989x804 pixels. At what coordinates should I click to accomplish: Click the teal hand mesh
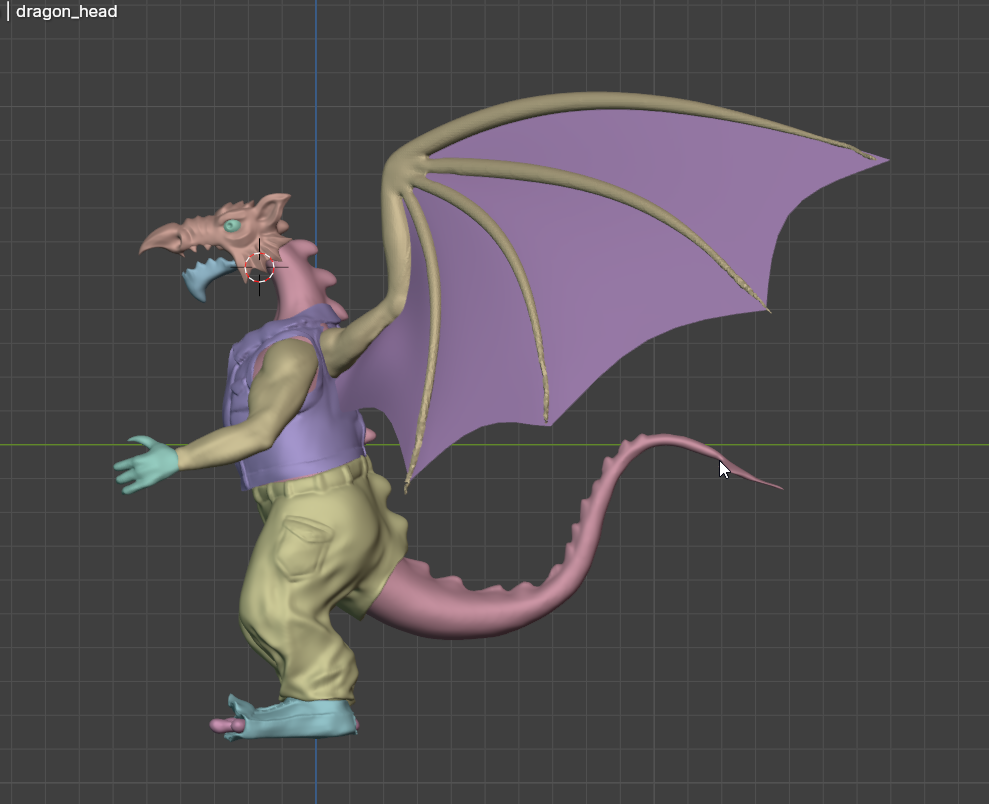pyautogui.click(x=148, y=463)
